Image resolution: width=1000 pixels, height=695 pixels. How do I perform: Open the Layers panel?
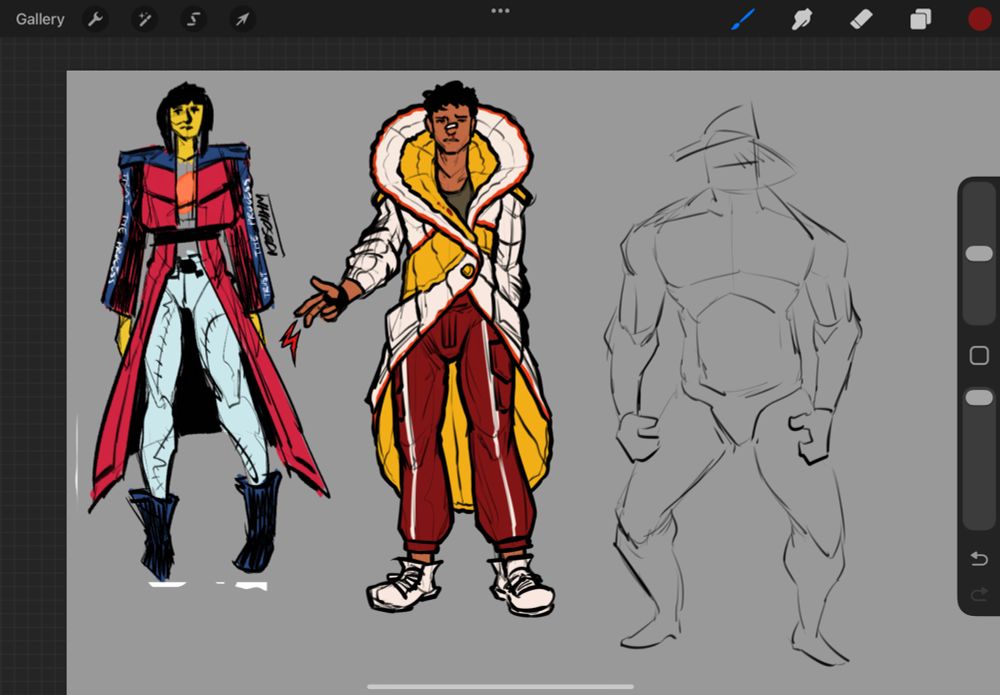click(x=920, y=19)
